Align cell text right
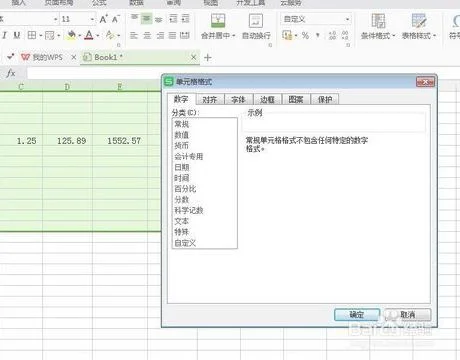 point(160,35)
